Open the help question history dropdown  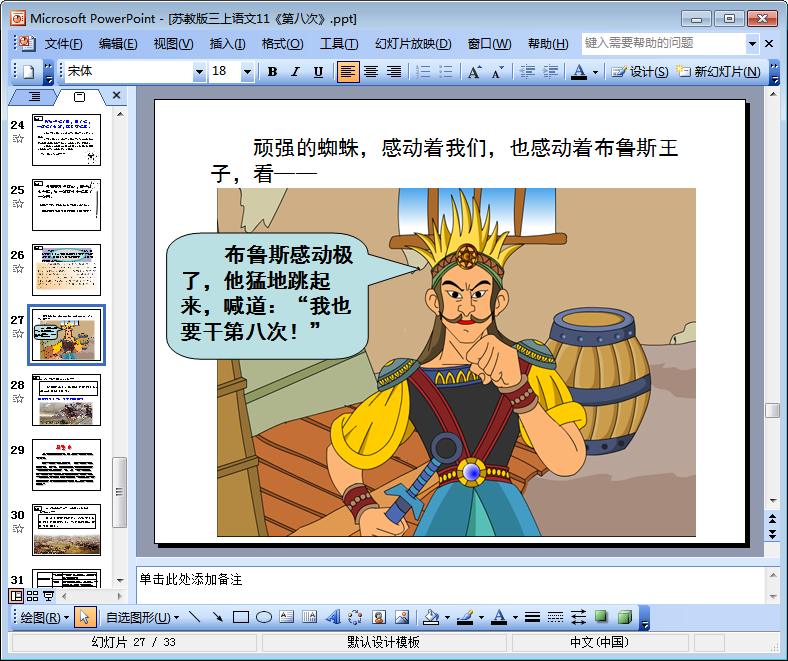(752, 44)
